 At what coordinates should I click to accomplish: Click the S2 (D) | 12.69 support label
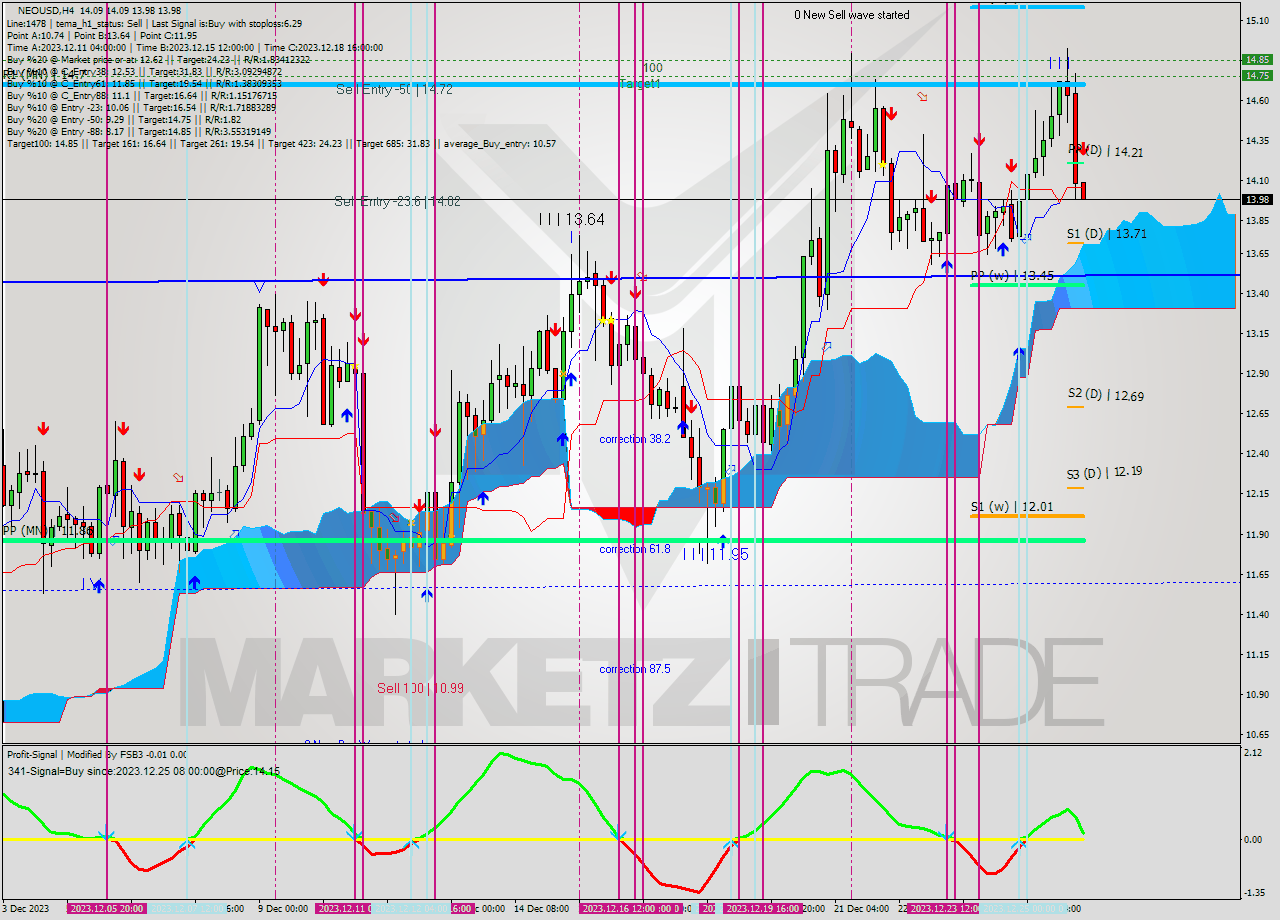click(x=1105, y=395)
